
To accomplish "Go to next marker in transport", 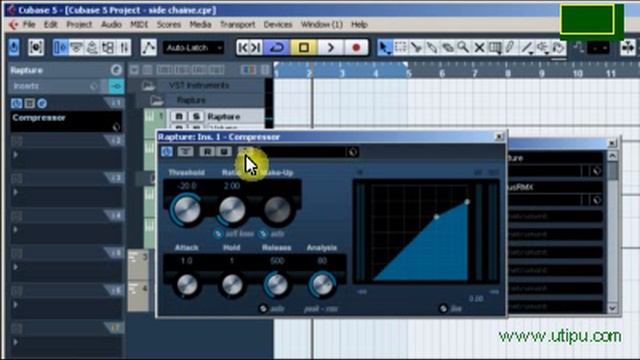I will (x=256, y=48).
